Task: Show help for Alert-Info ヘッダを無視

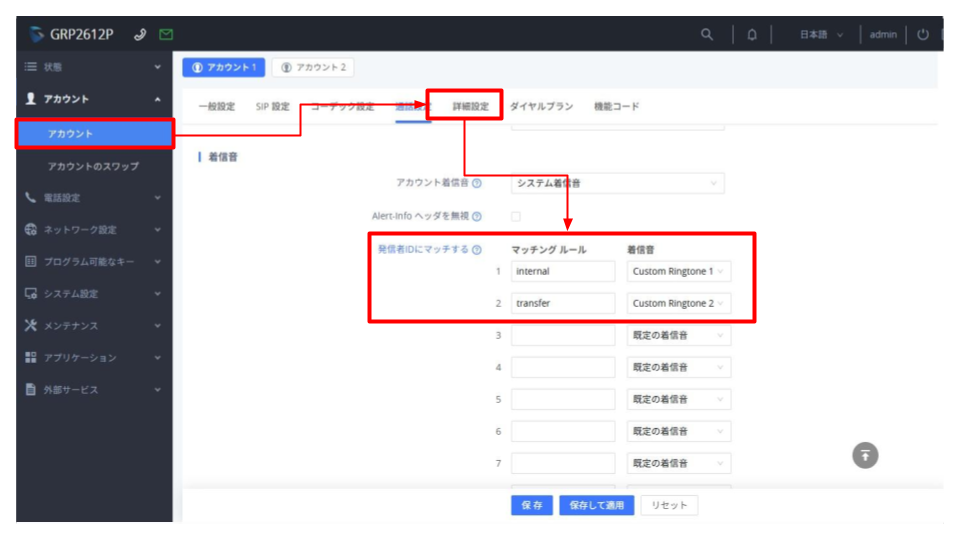Action: (x=477, y=216)
